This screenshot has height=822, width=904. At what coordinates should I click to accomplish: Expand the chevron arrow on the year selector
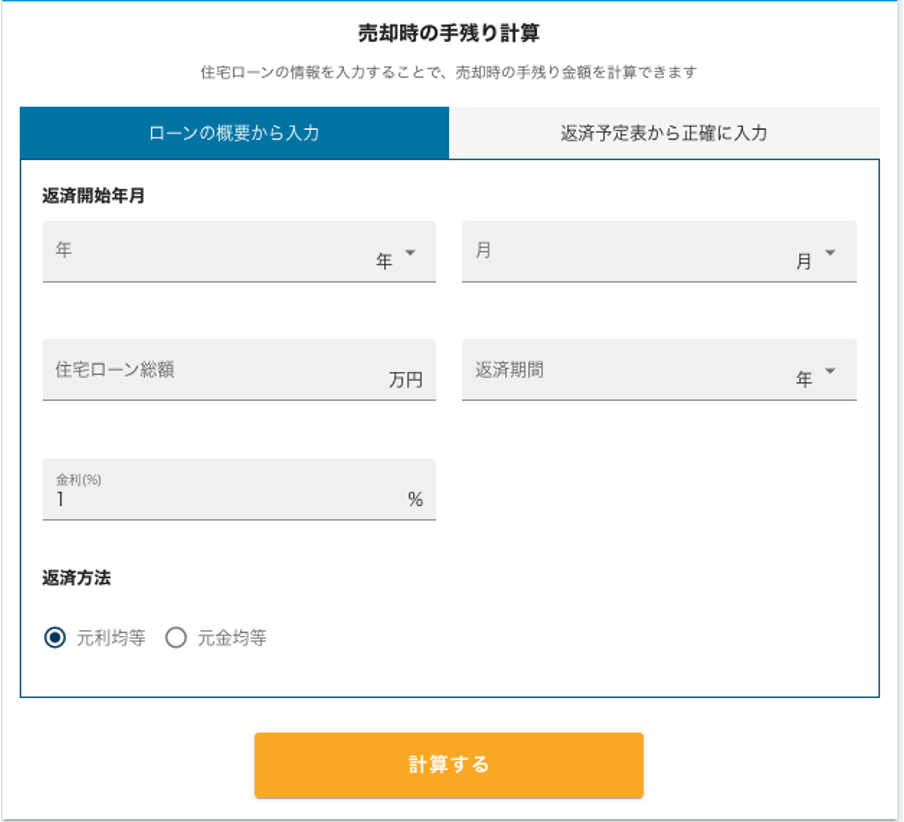point(411,253)
